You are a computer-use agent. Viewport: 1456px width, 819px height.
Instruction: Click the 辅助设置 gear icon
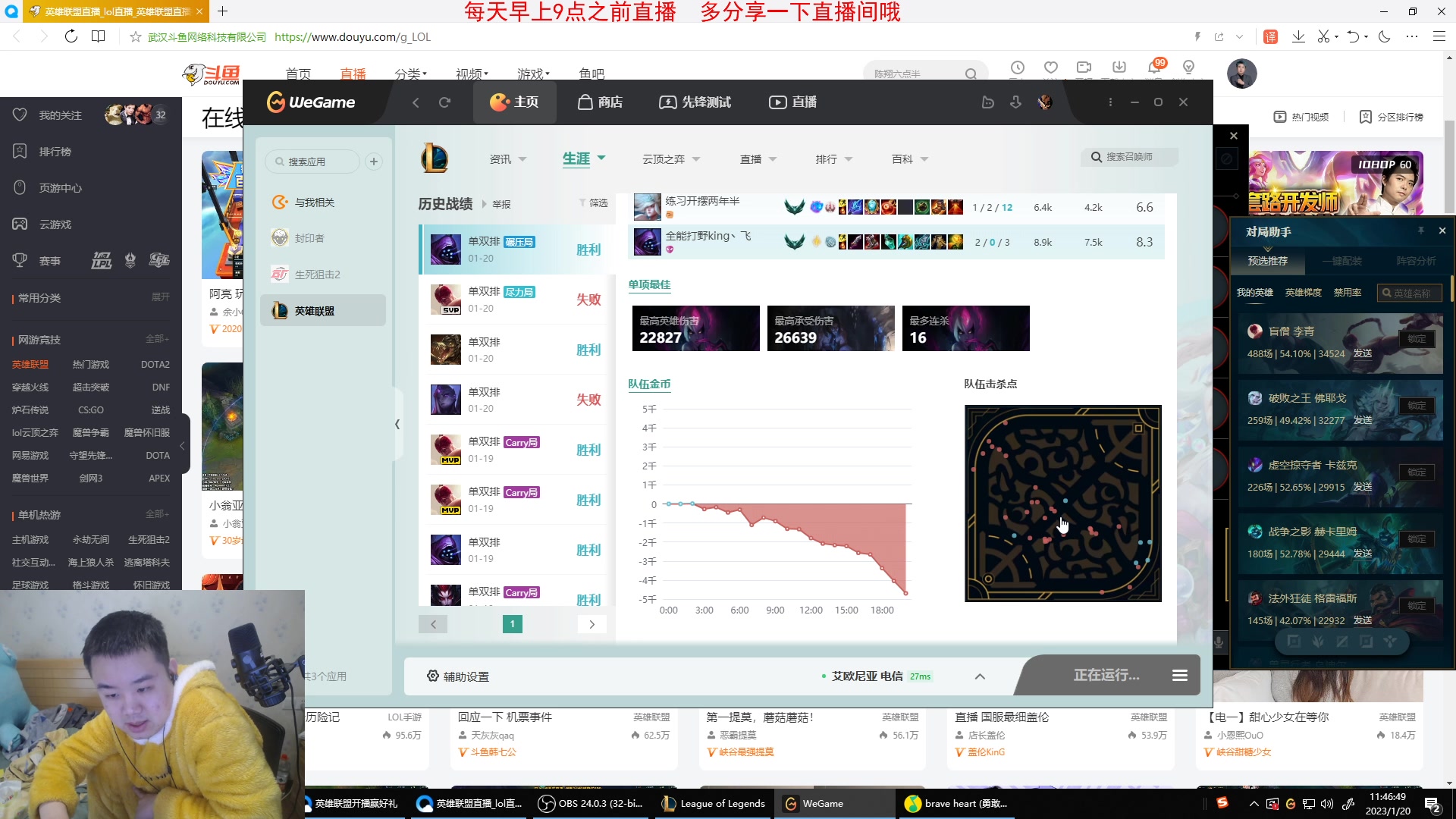click(x=433, y=676)
